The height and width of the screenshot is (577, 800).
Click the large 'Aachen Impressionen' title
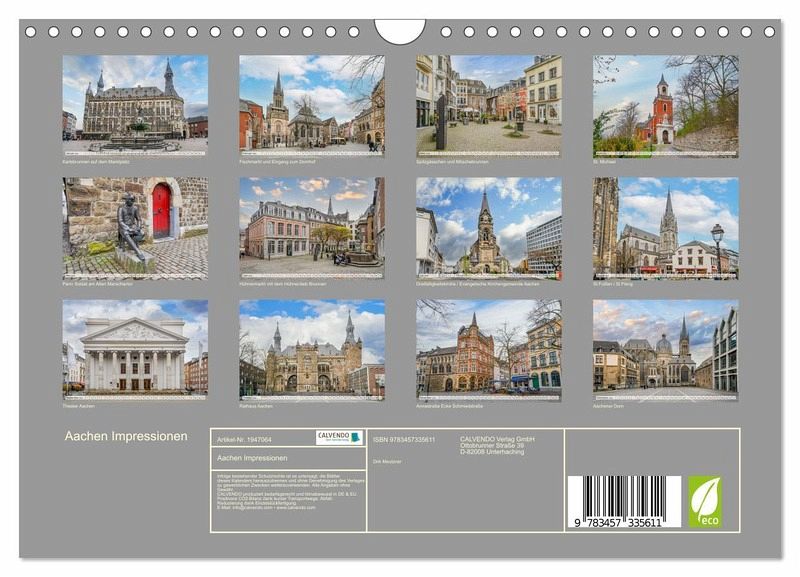point(126,436)
